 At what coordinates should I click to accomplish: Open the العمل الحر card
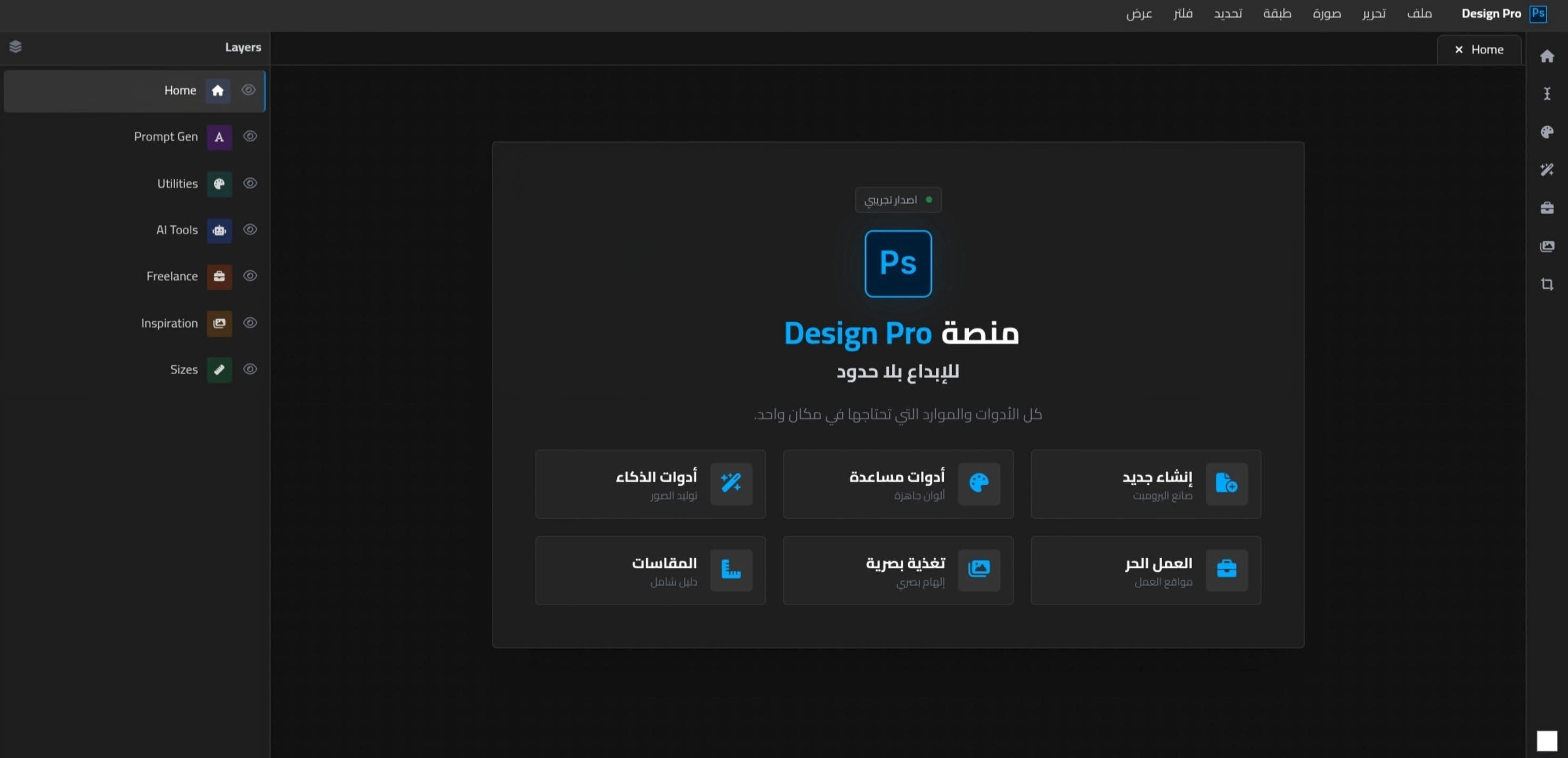click(1146, 570)
